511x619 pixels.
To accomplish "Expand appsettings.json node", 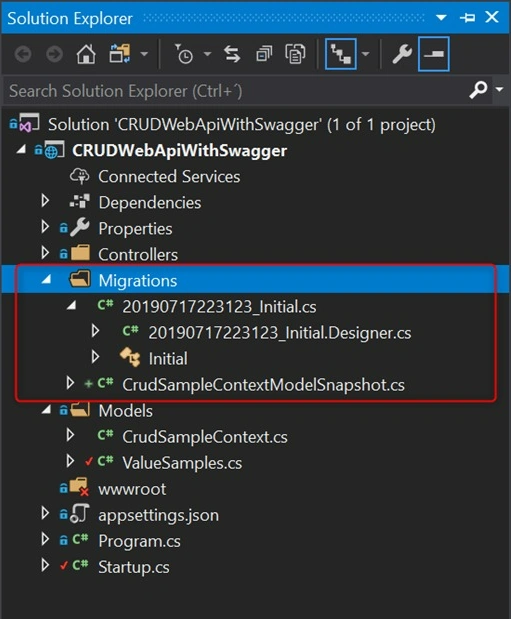I will point(45,514).
